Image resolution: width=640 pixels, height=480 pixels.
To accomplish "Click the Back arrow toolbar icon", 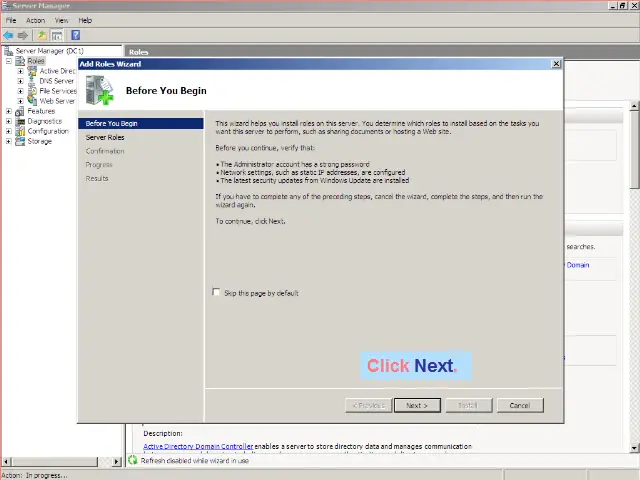I will [x=9, y=35].
